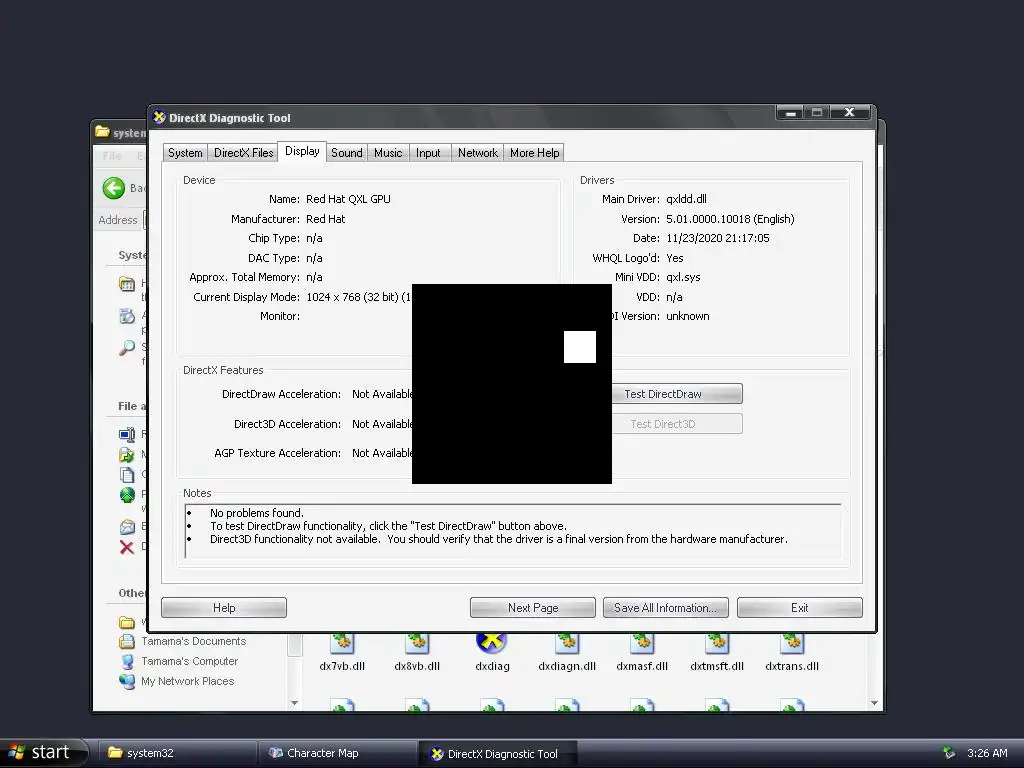Image resolution: width=1024 pixels, height=768 pixels.
Task: Select the dxtrans.dll file icon
Action: click(x=792, y=643)
